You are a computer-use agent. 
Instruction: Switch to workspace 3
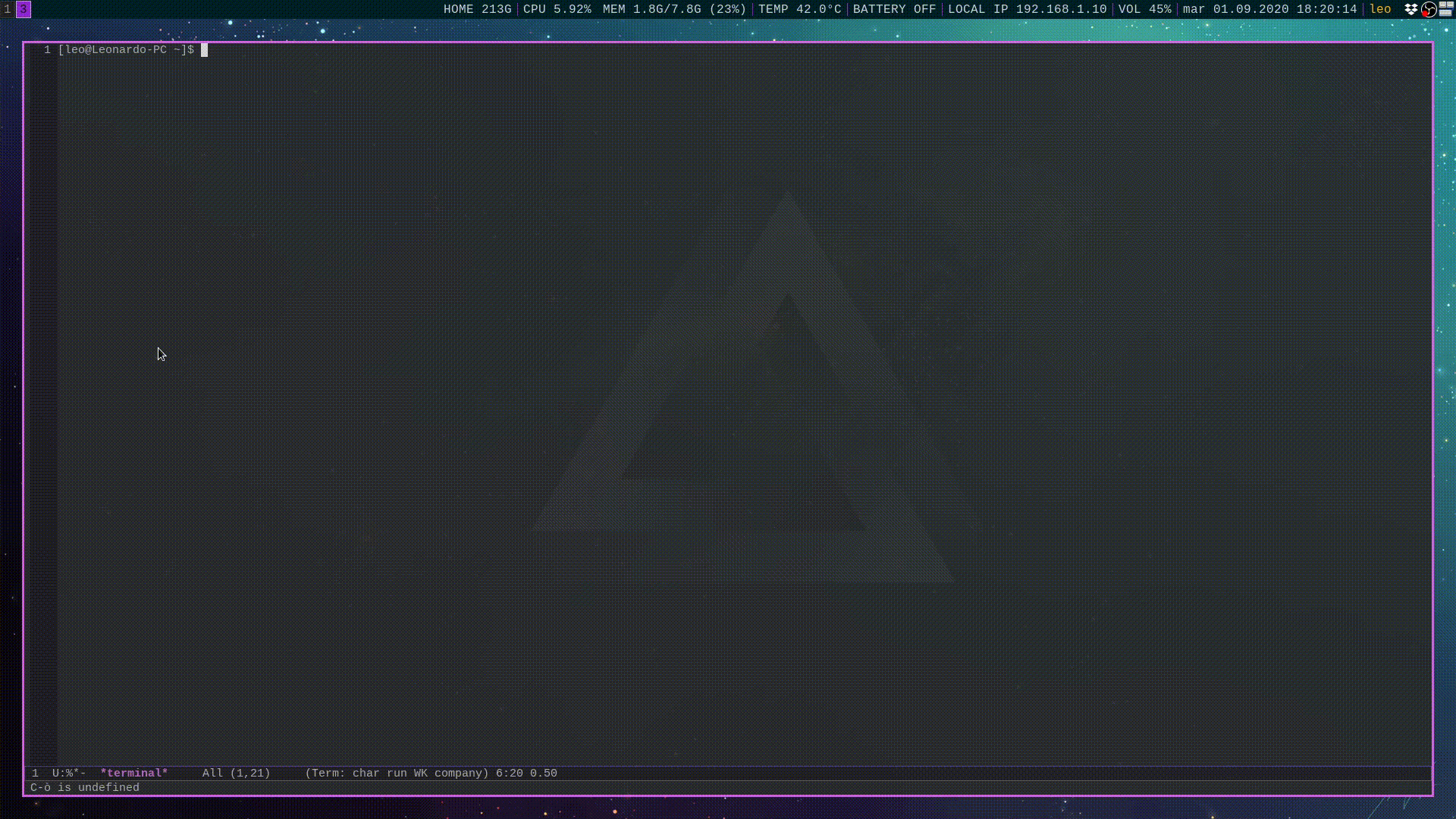coord(24,9)
